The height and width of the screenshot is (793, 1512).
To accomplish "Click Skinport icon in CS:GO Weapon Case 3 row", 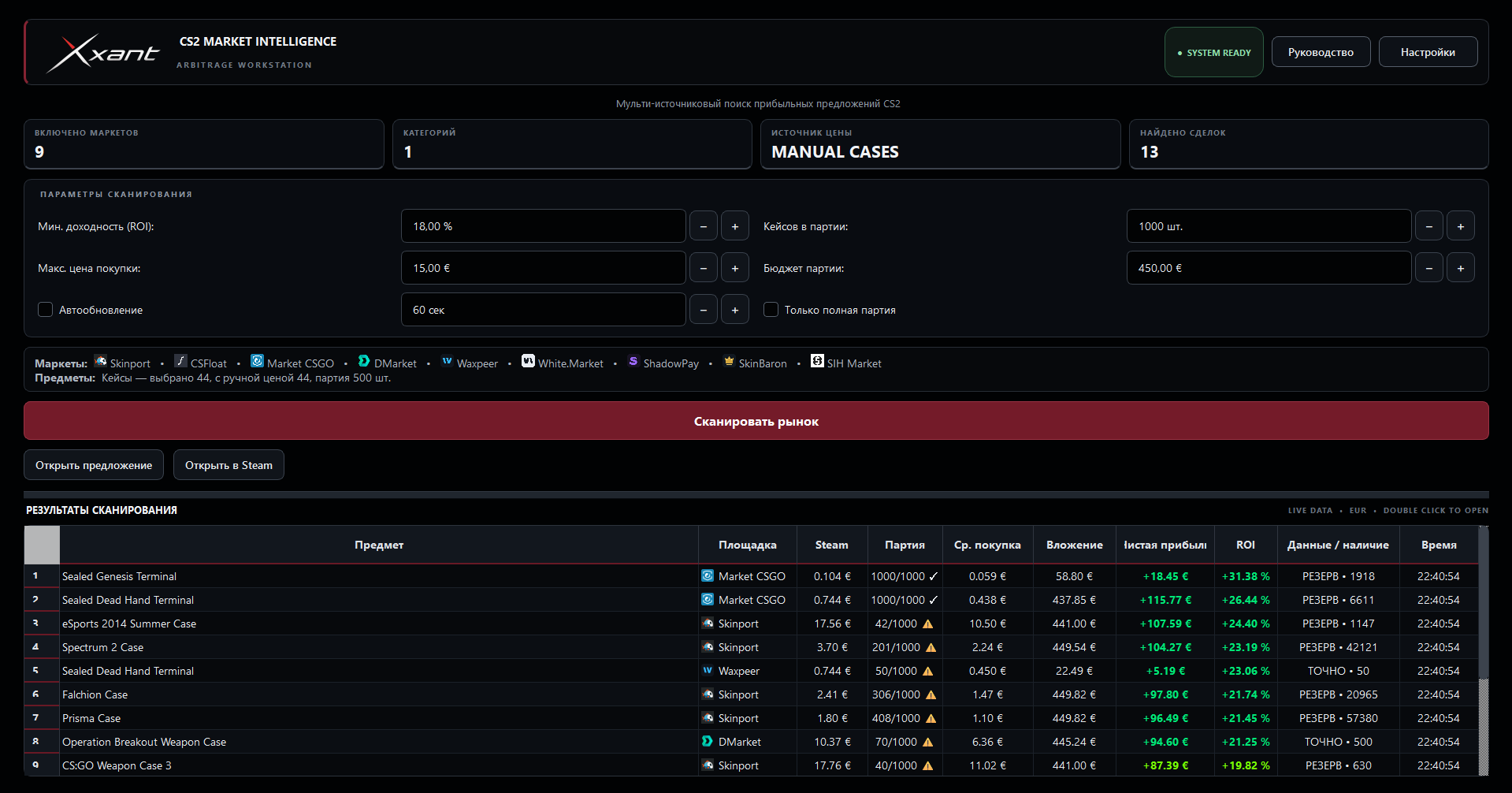I will coord(708,765).
